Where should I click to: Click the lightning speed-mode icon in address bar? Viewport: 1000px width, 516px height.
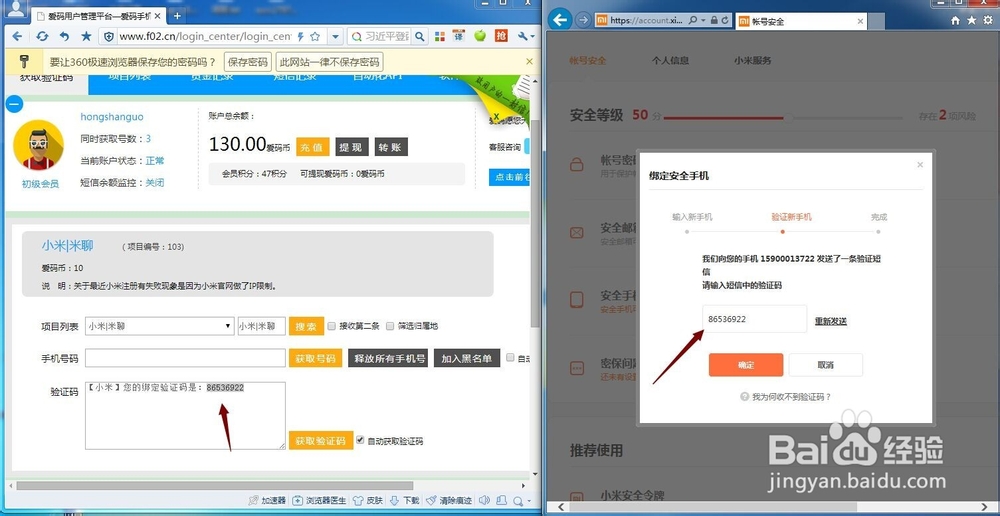(300, 36)
